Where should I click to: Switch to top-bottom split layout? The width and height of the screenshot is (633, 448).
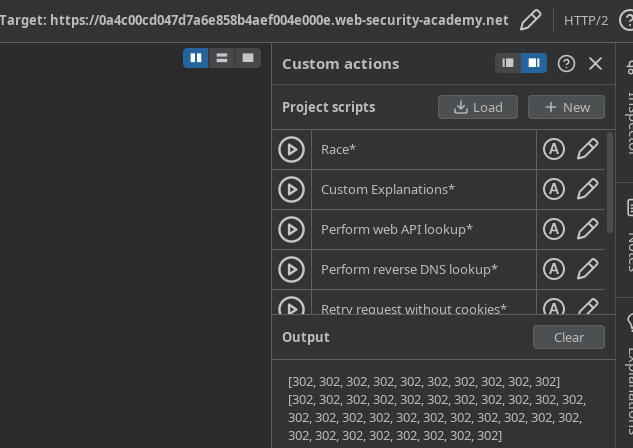pos(222,58)
